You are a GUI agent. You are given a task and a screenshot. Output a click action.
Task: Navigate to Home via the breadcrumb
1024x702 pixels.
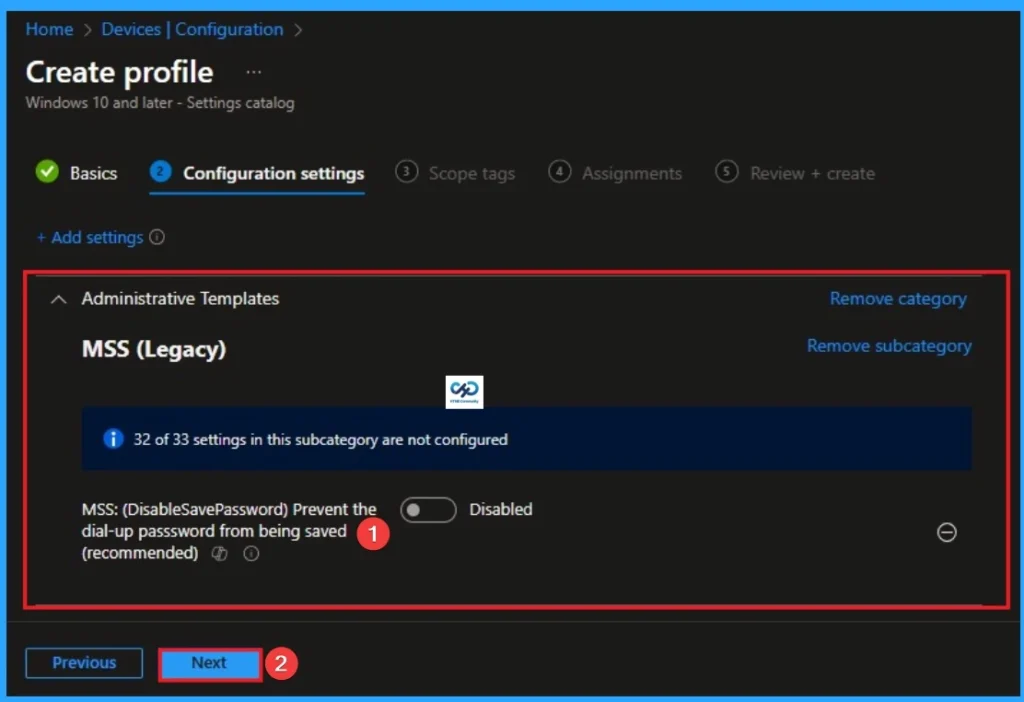pyautogui.click(x=49, y=29)
